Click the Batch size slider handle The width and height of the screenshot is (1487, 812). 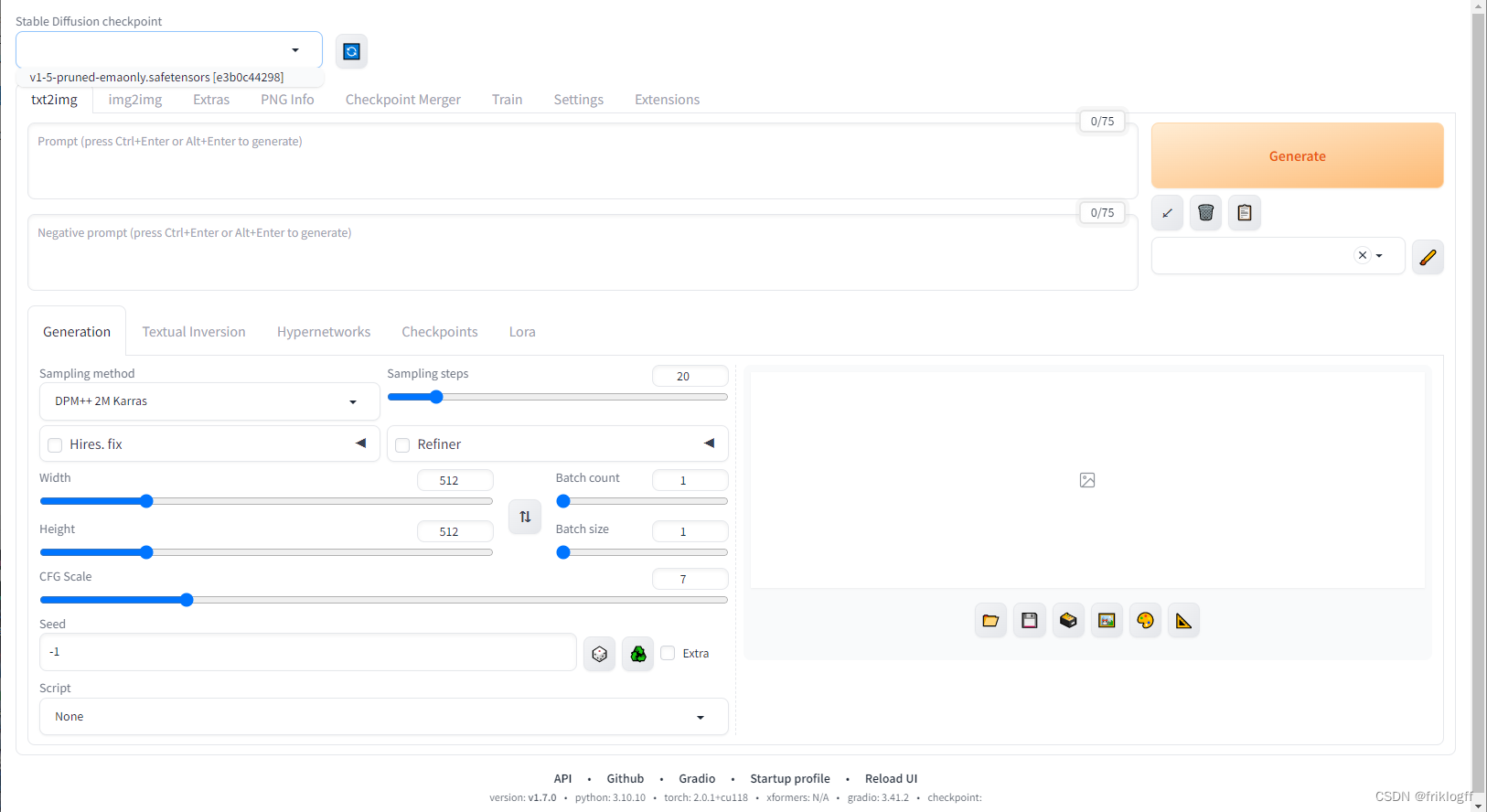[563, 552]
